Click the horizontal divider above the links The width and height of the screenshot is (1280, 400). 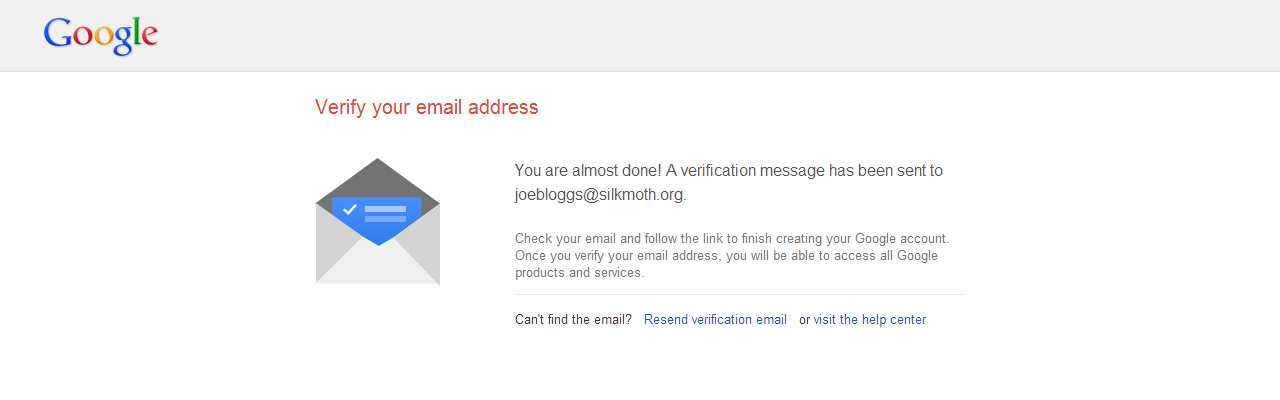click(x=740, y=295)
